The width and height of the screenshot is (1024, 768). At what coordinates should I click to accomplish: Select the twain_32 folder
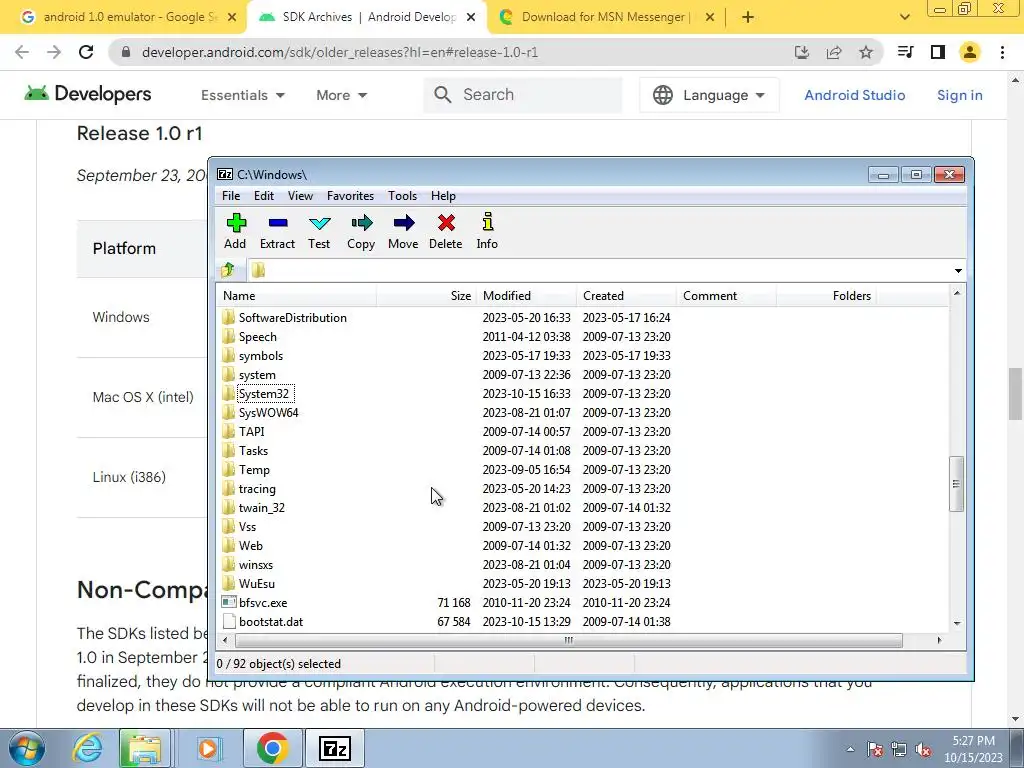261,507
